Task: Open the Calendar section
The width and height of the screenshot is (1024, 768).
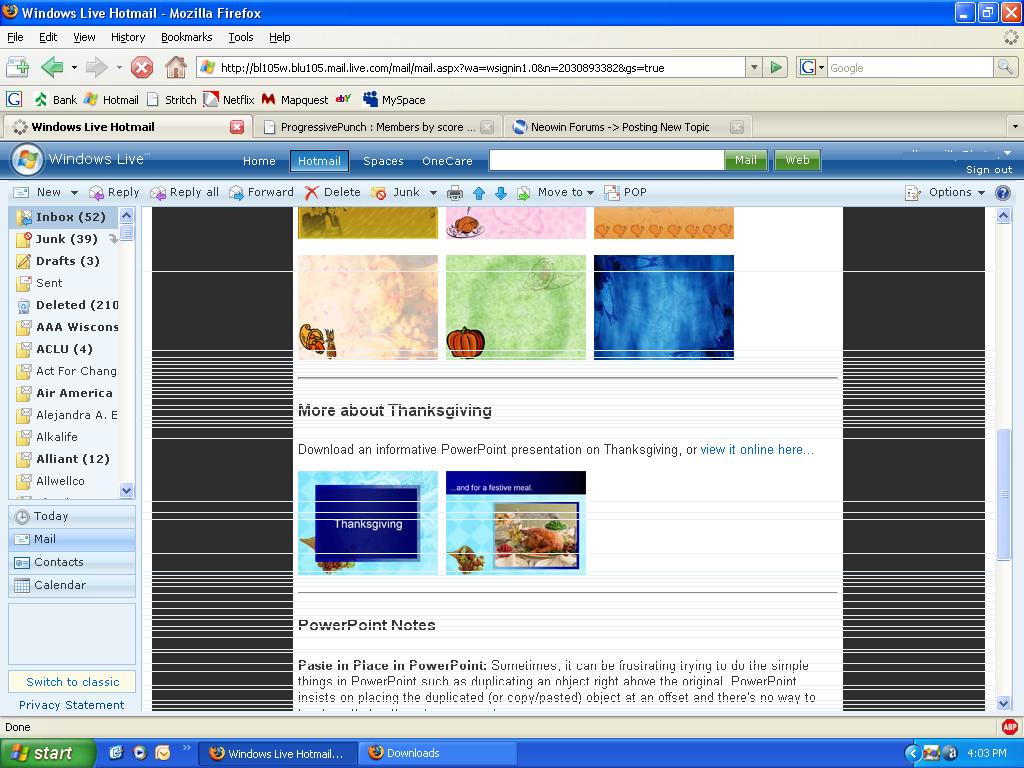Action: [x=72, y=585]
